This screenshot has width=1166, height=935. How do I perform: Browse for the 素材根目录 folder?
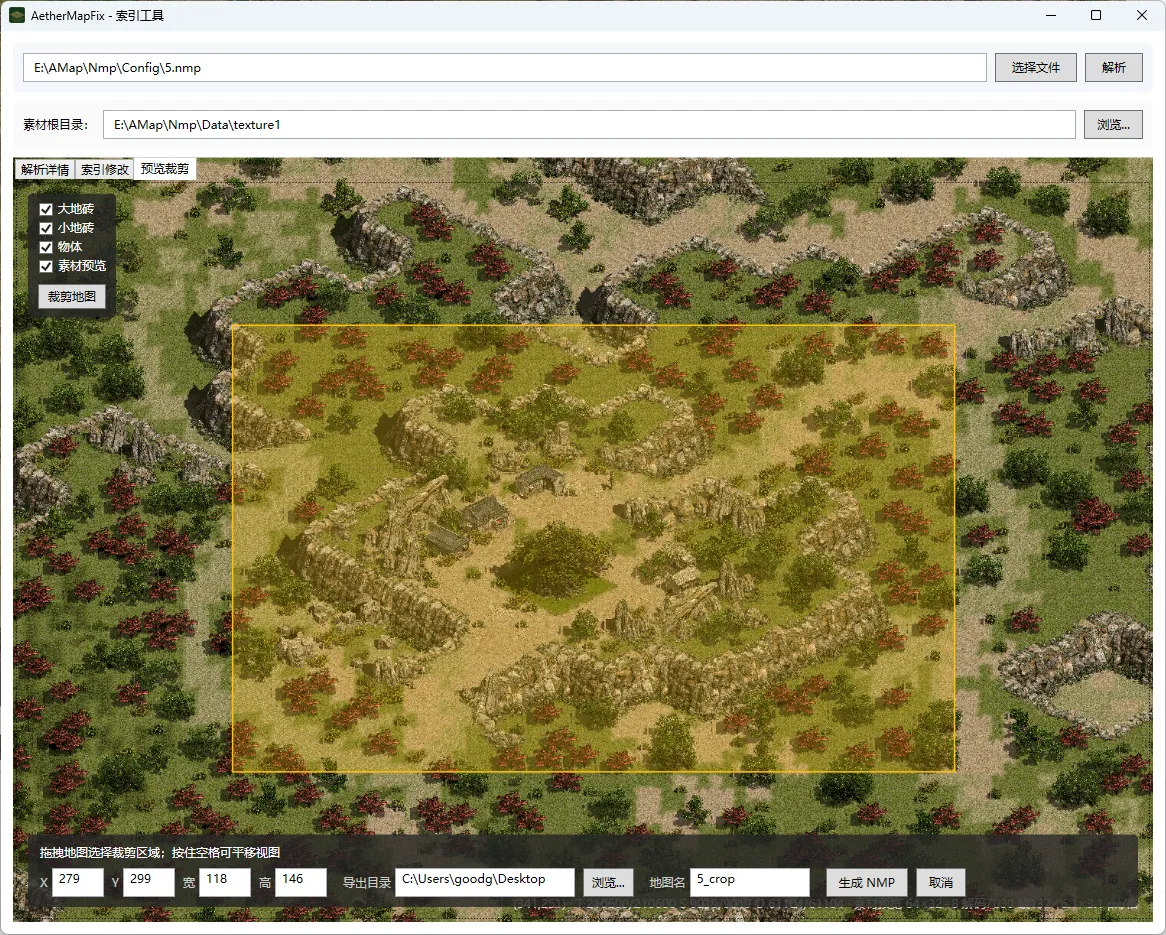click(x=1113, y=125)
